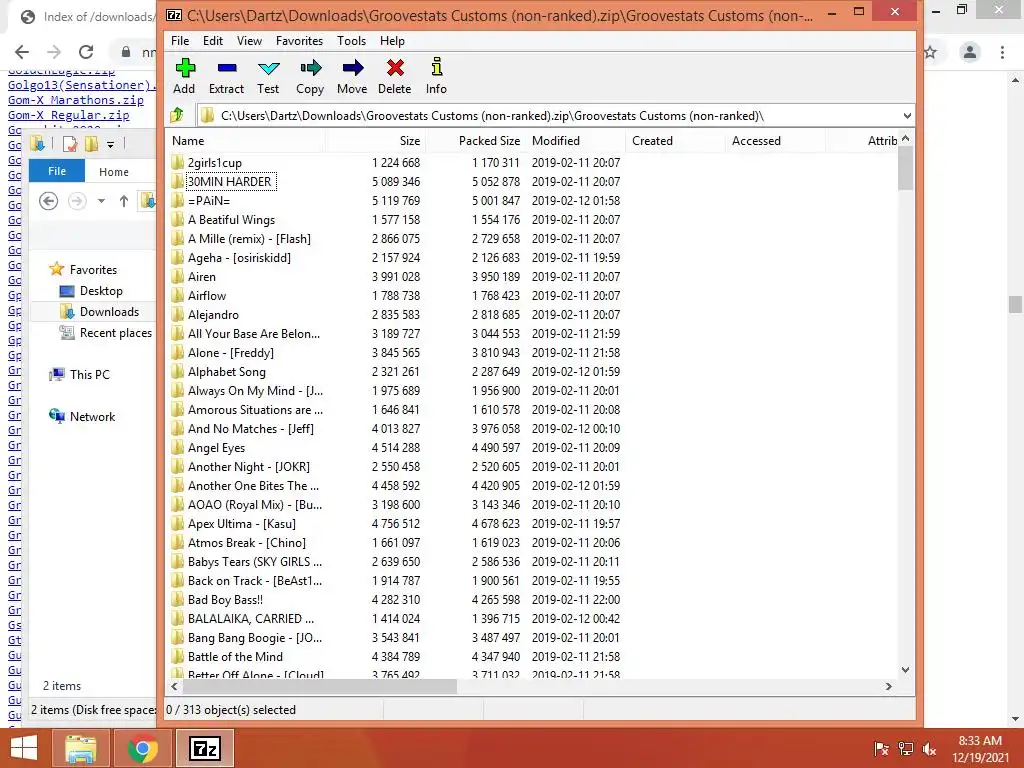Click the 7z icon in the taskbar
This screenshot has height=768, width=1024.
[x=204, y=748]
